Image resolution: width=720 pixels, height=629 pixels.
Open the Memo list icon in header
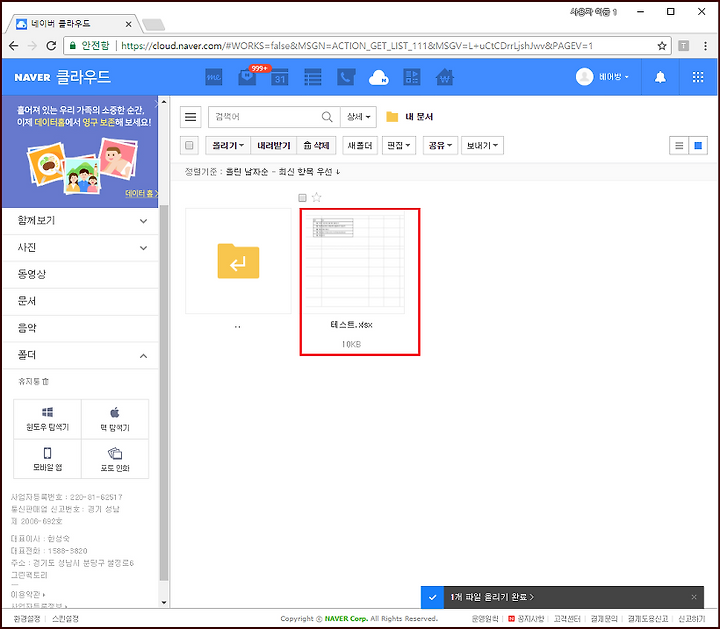click(313, 77)
